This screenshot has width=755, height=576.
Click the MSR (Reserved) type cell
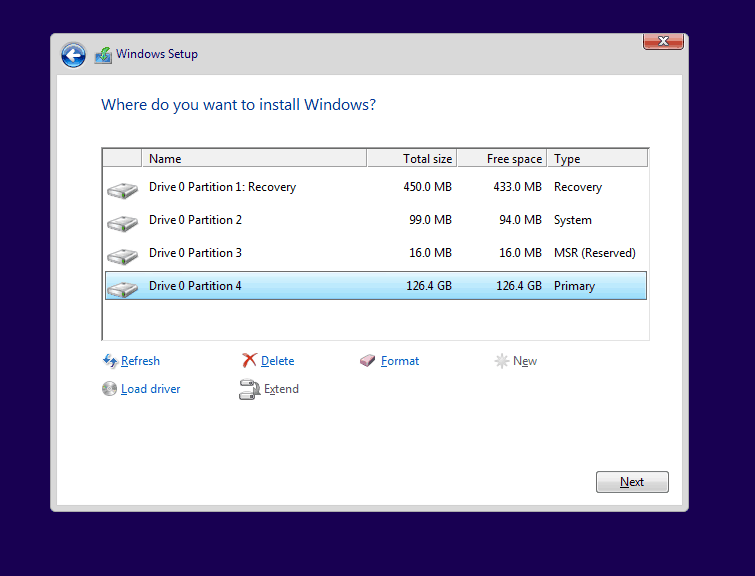(x=595, y=253)
